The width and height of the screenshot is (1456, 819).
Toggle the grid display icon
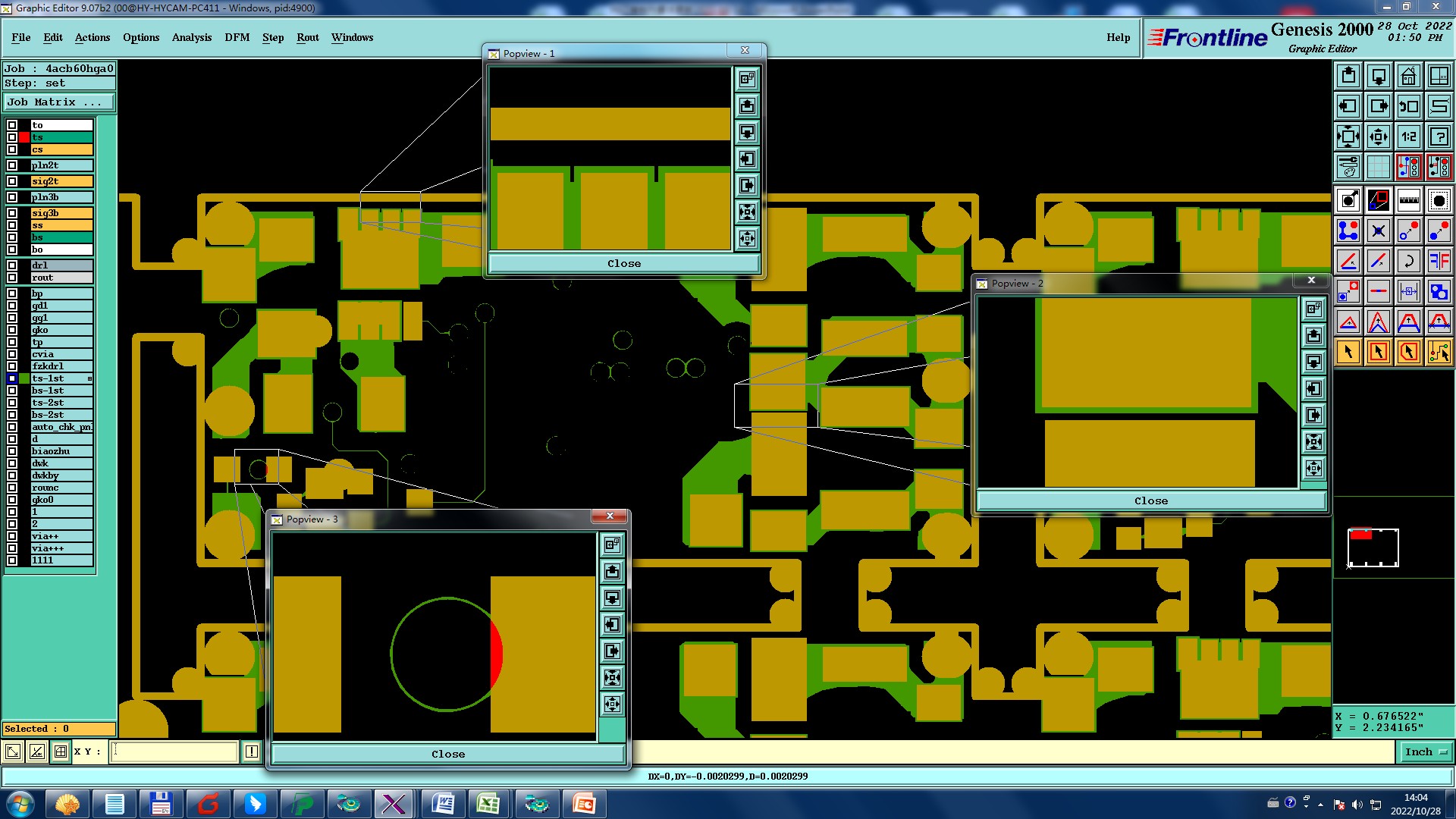pos(1378,167)
